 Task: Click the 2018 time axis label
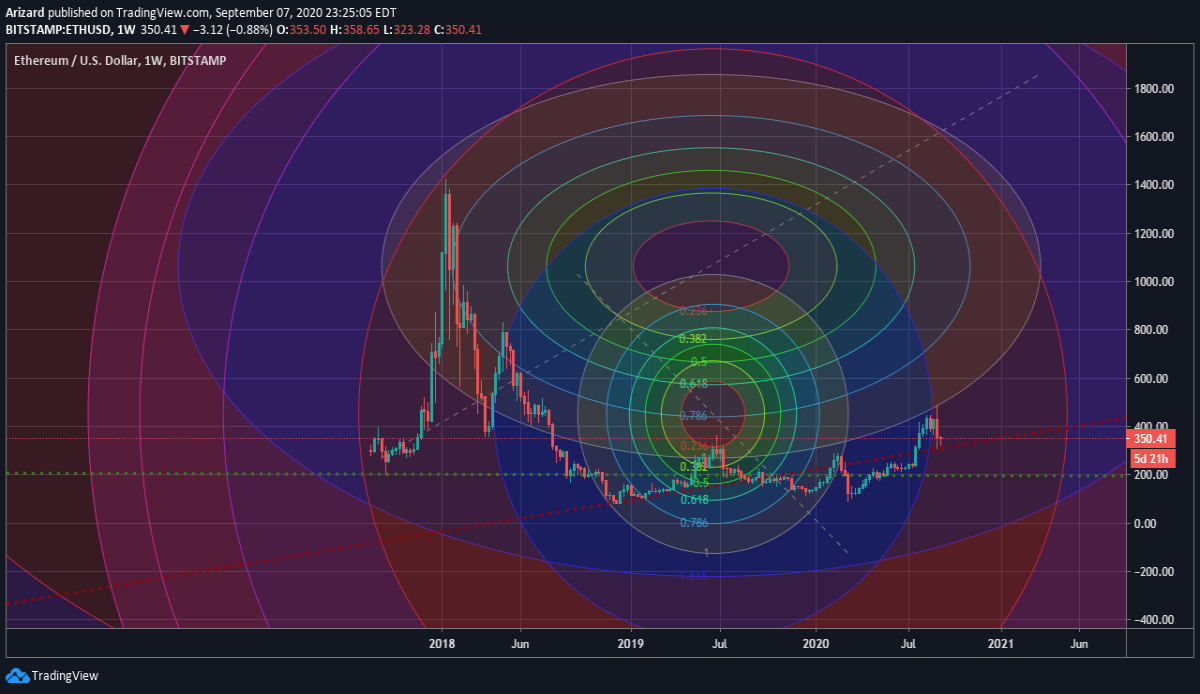coord(440,644)
